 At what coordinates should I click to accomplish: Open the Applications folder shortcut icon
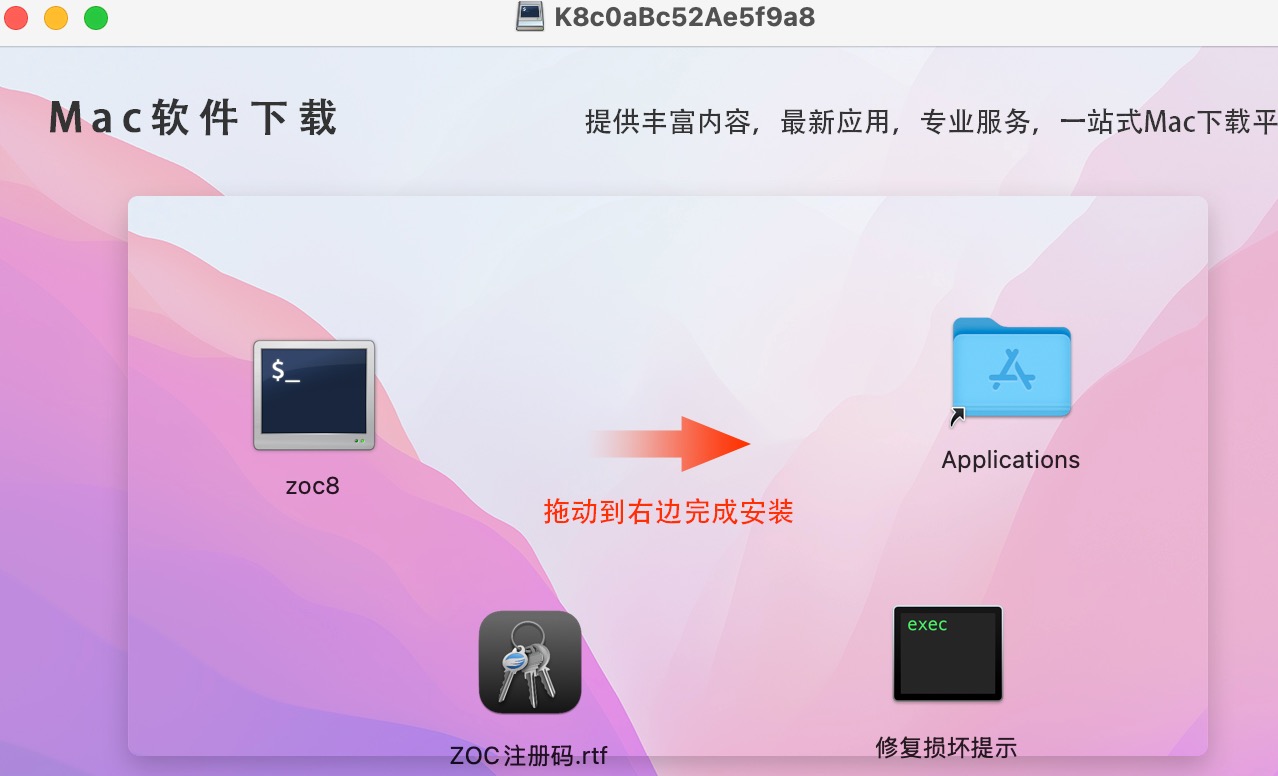point(1011,368)
